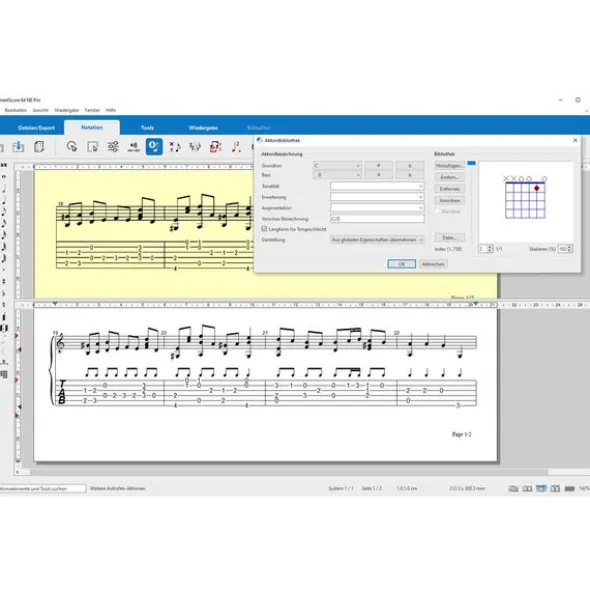Click the Abbrechen button
This screenshot has width=590, height=591.
(x=433, y=264)
